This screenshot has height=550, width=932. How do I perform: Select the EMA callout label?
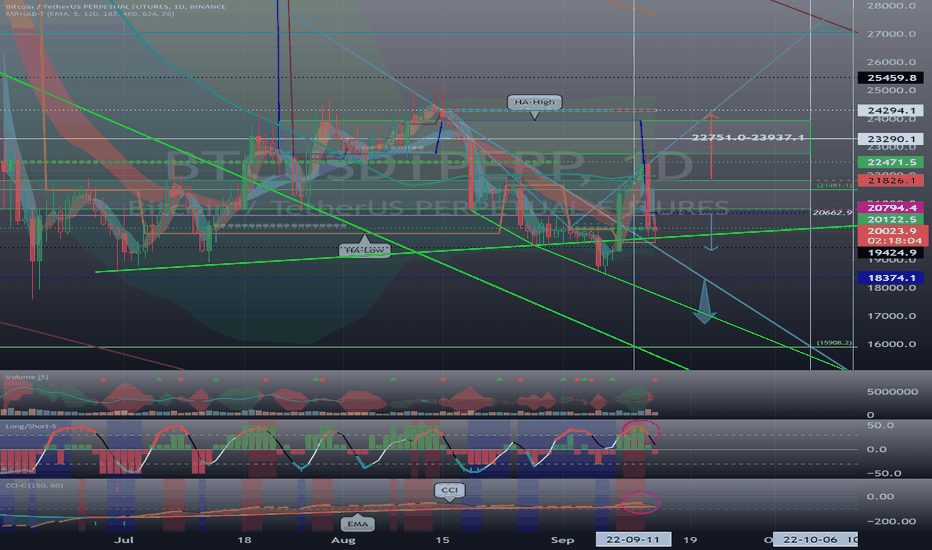[358, 524]
